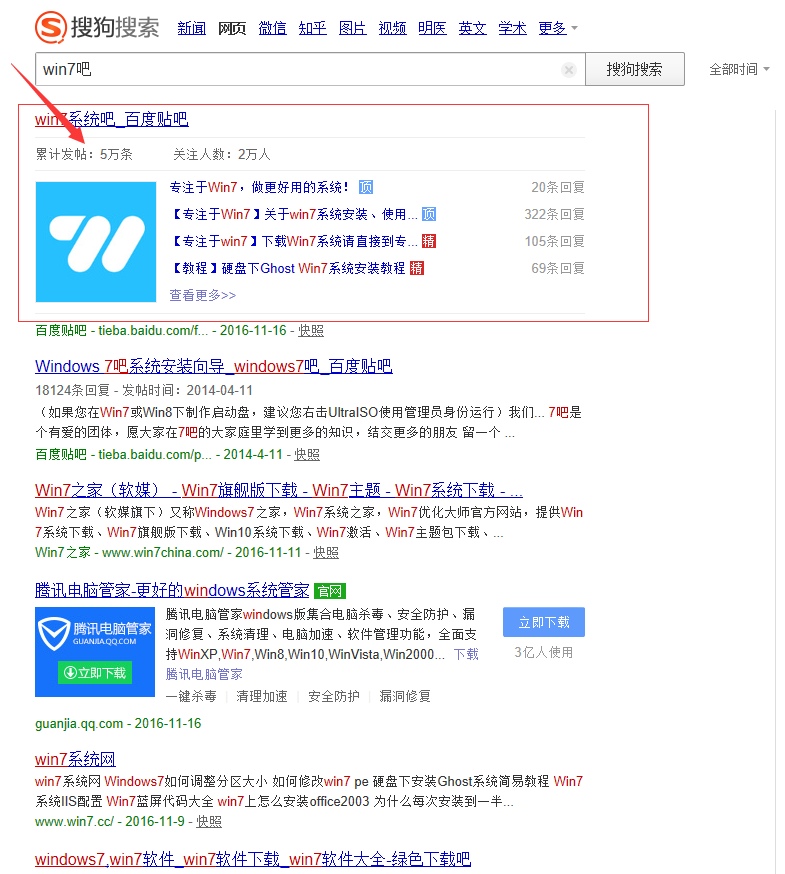Image resolution: width=785 pixels, height=874 pixels.
Task: Click the 下载 link after Win2000...
Action: (x=466, y=654)
